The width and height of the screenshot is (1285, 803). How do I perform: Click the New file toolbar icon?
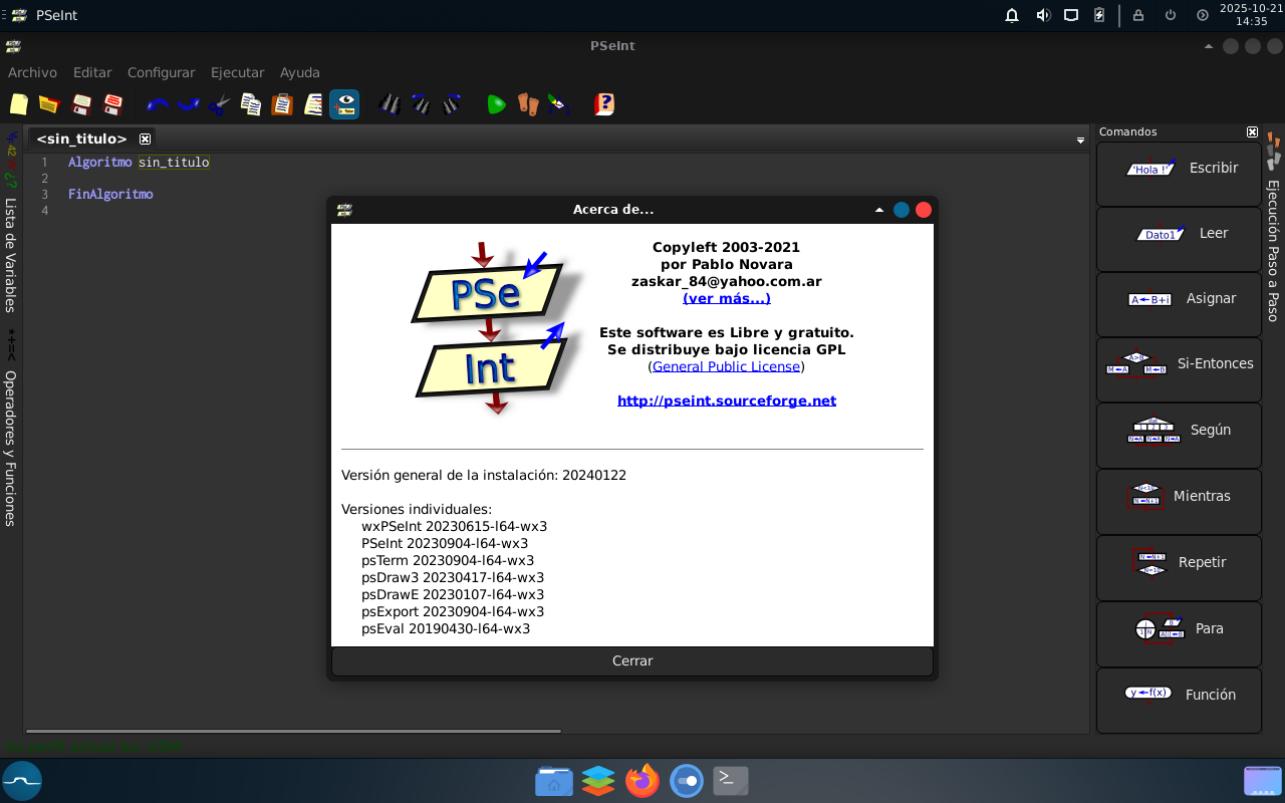(x=19, y=104)
